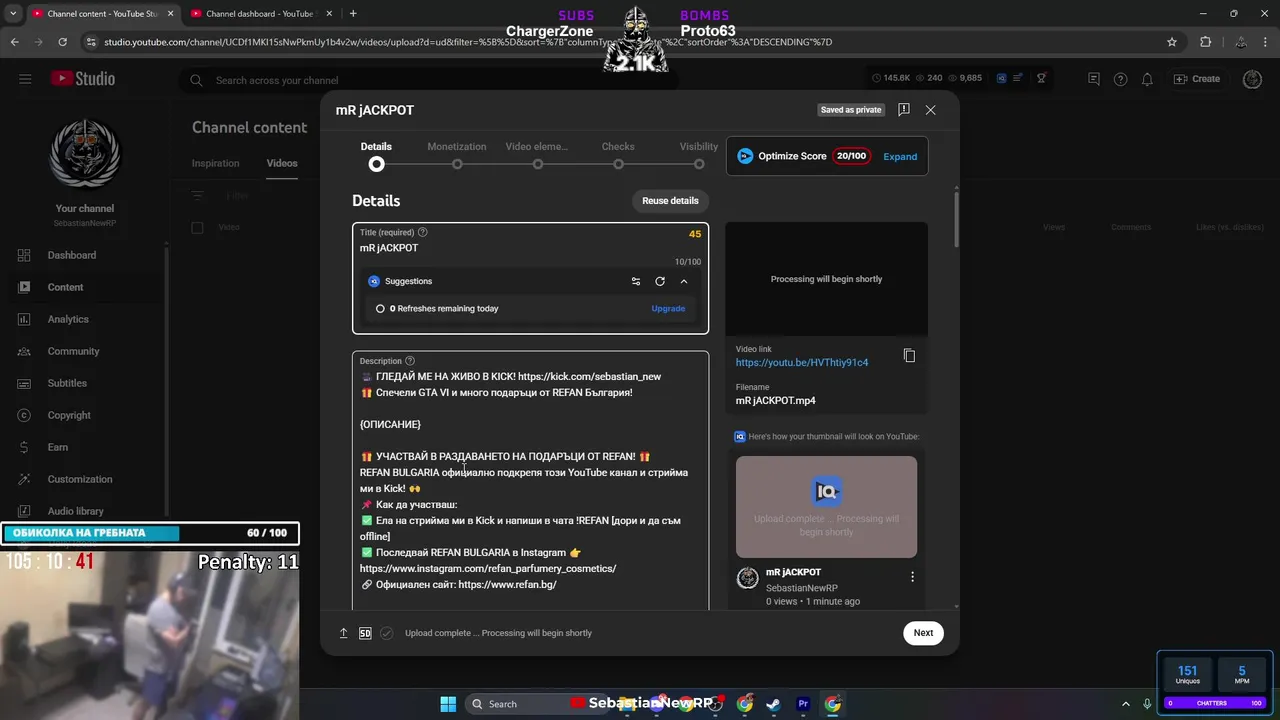This screenshot has height=720, width=1280.
Task: Click the Earn dollar sign icon
Action: 25,447
